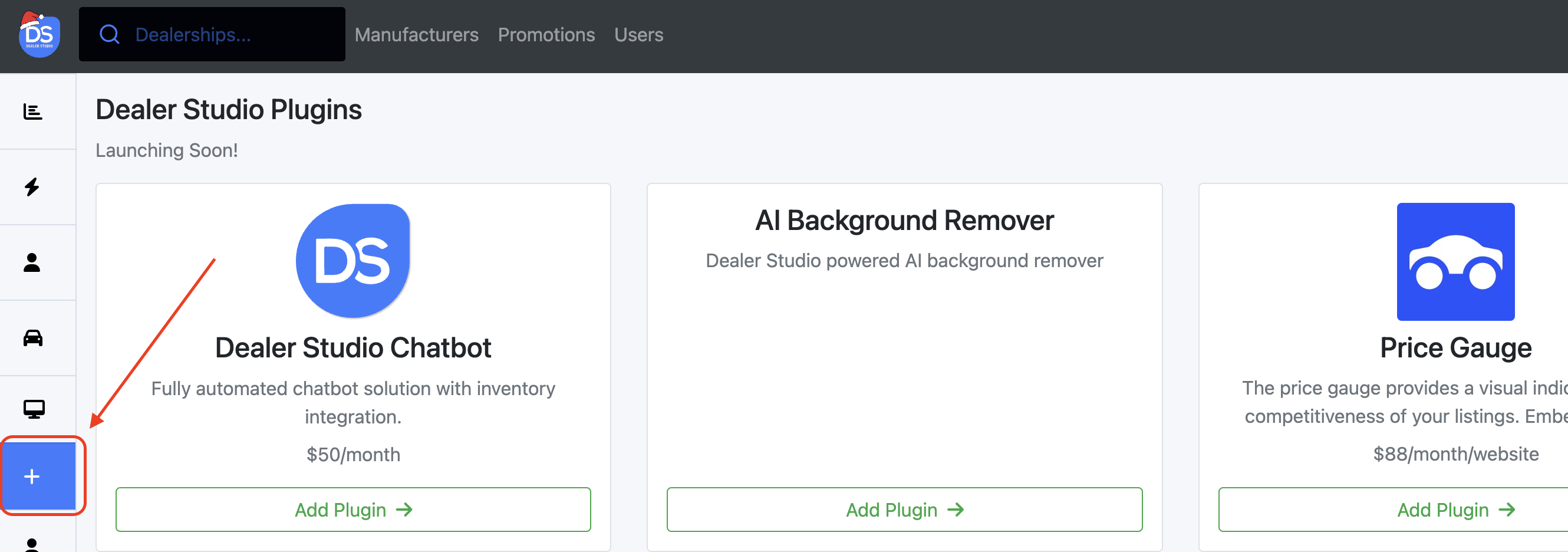This screenshot has width=1568, height=552.
Task: Add the AI Background Remover plugin
Action: (904, 510)
